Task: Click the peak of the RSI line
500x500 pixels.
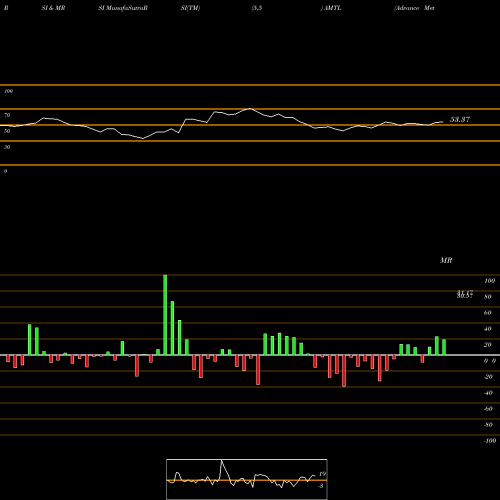Action: coord(249,109)
